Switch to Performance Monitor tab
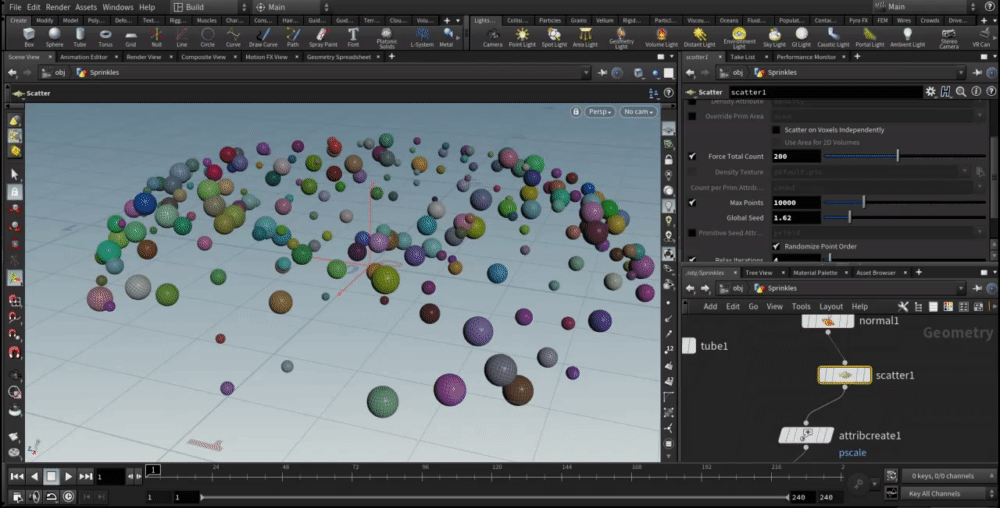This screenshot has width=1000, height=508. pyautogui.click(x=806, y=57)
